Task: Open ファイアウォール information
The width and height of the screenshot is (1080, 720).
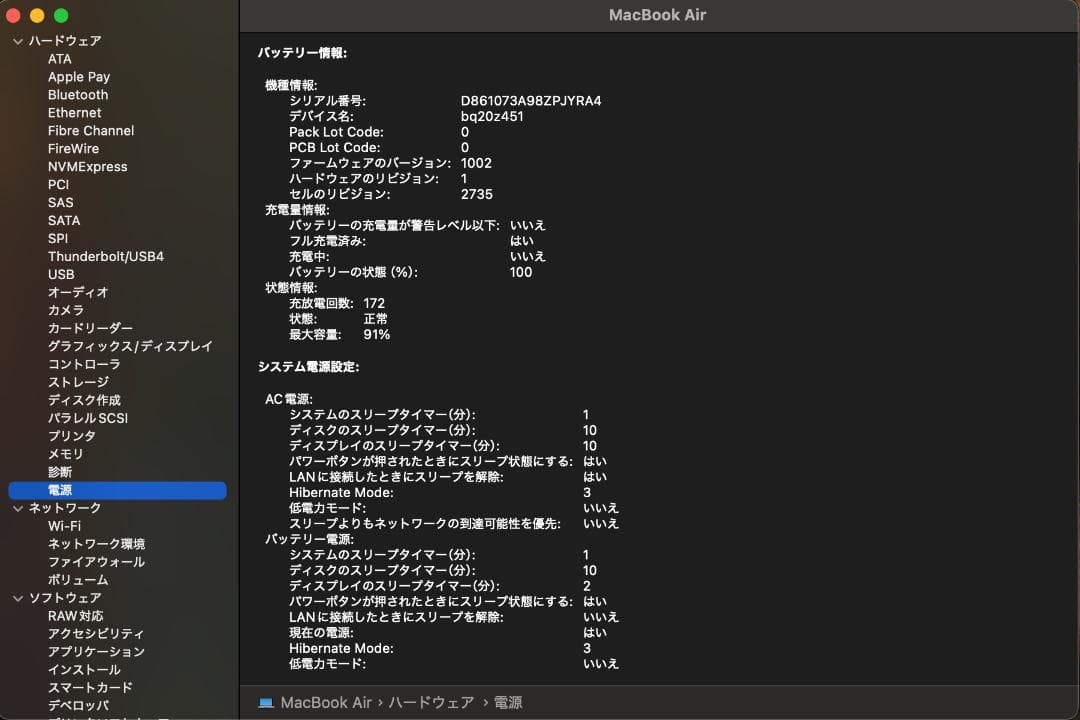Action: pyautogui.click(x=96, y=562)
